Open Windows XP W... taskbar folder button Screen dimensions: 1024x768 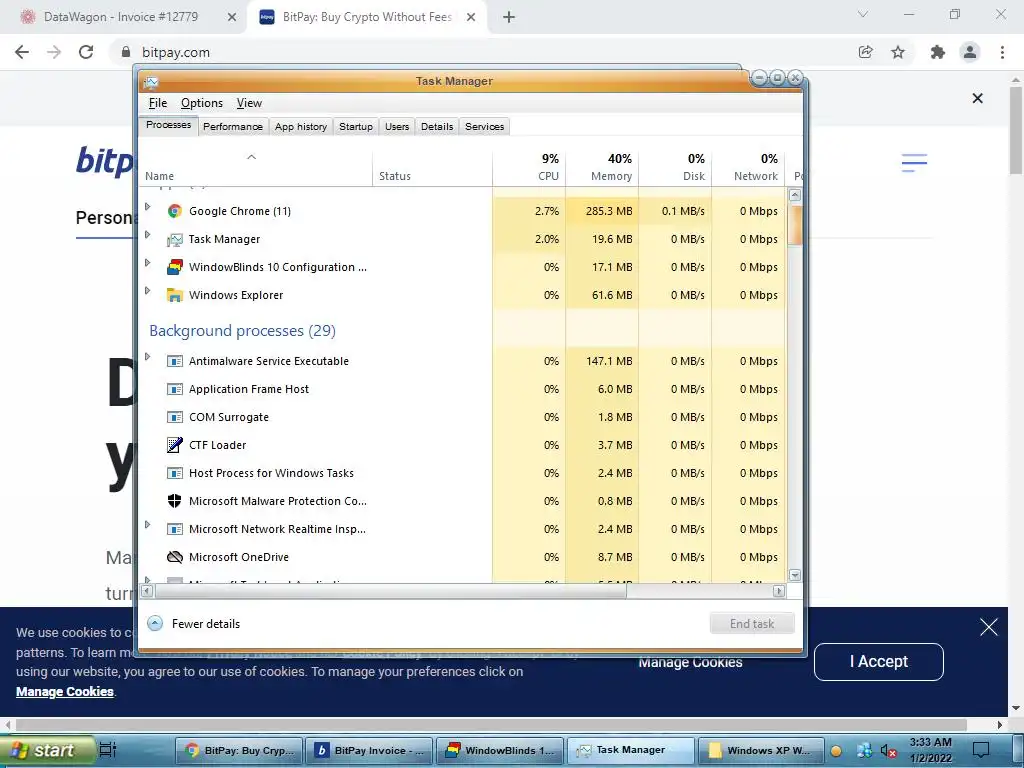[760, 750]
